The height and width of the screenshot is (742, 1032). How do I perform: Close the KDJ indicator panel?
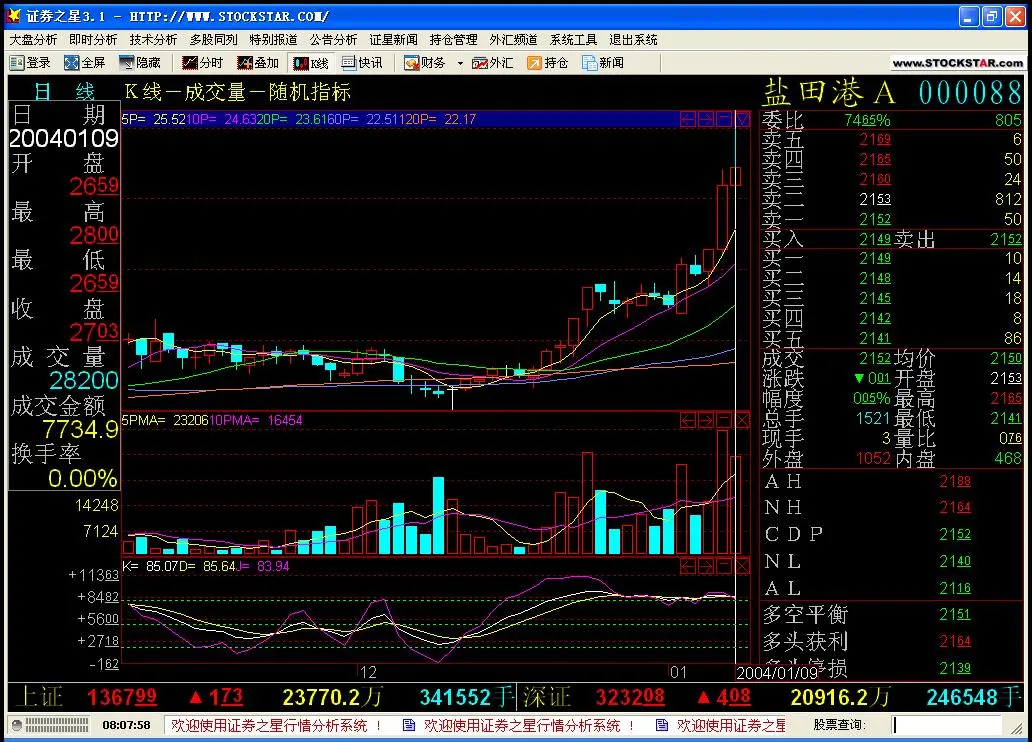tap(742, 566)
